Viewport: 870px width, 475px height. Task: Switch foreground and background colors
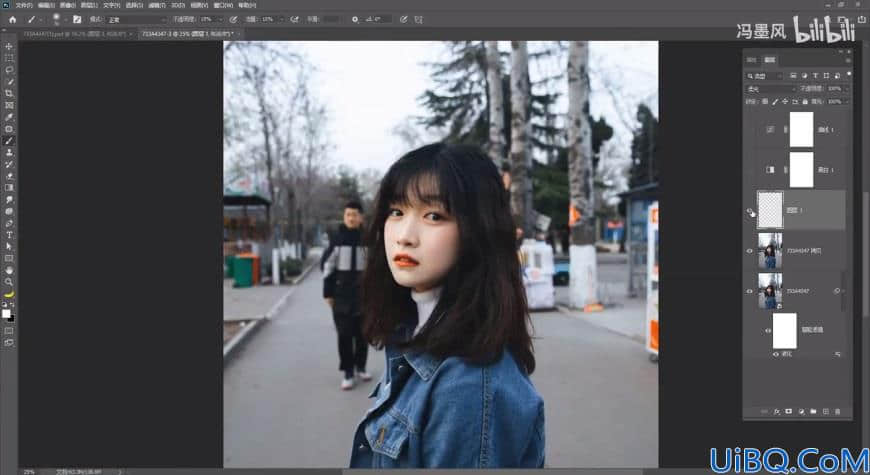[x=12, y=305]
